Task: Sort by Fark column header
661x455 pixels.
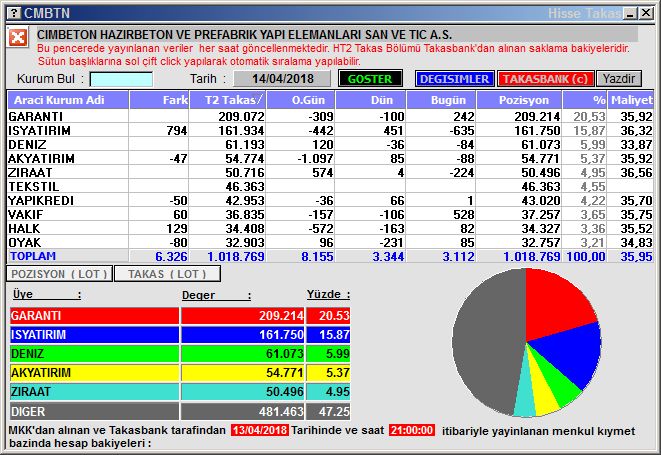Action: [159, 100]
